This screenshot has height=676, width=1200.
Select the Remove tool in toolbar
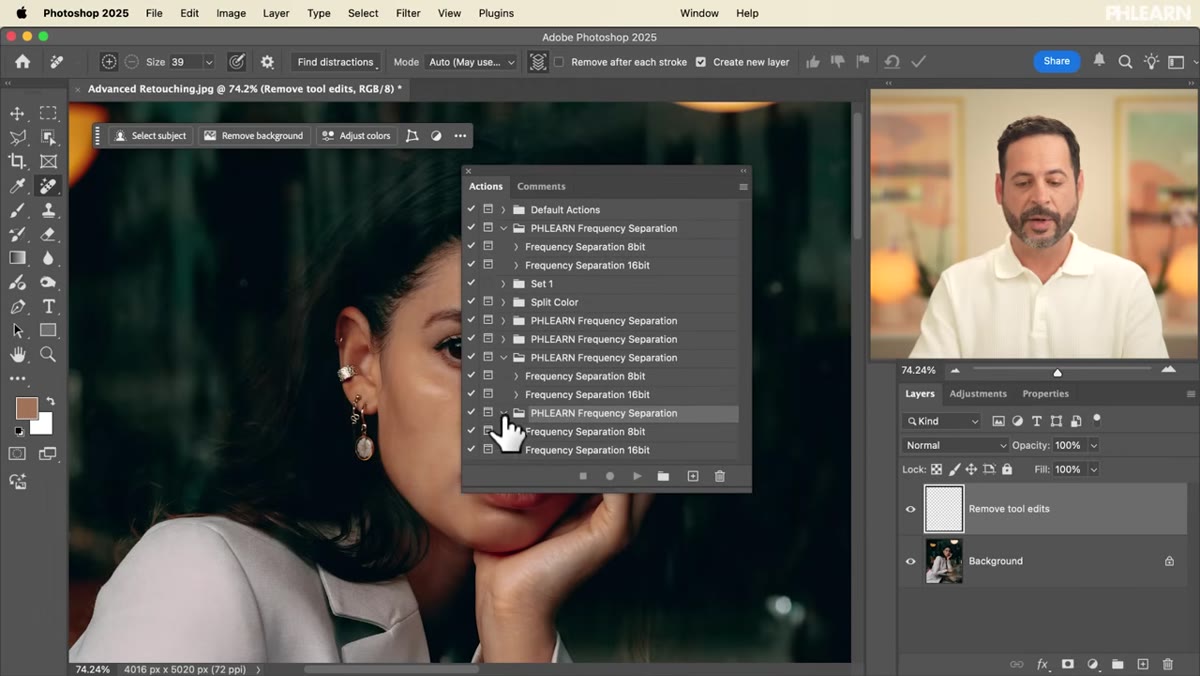tap(48, 186)
